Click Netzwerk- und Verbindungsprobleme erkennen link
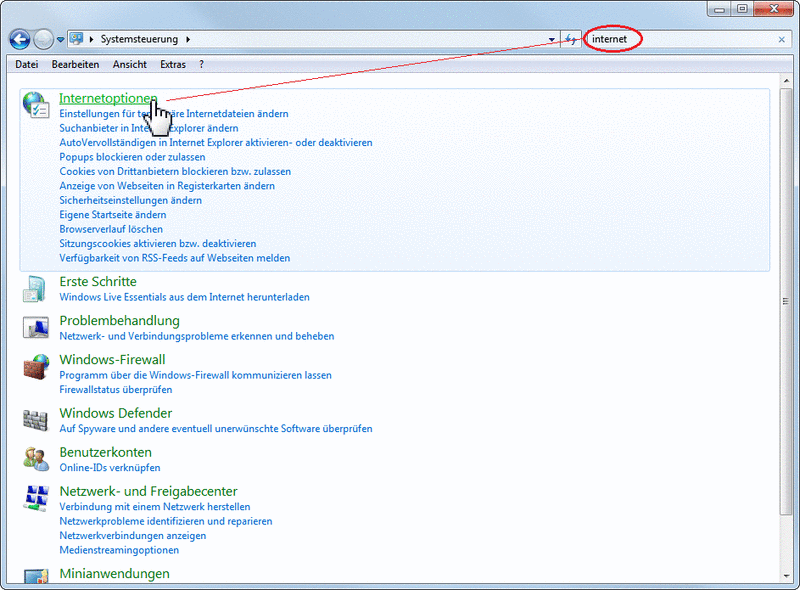 [196, 336]
